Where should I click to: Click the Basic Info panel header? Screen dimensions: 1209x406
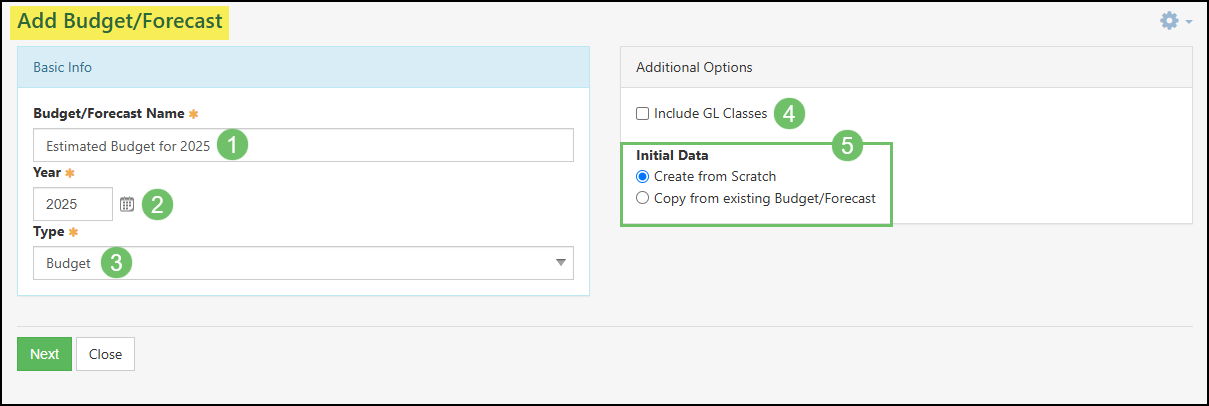(303, 68)
